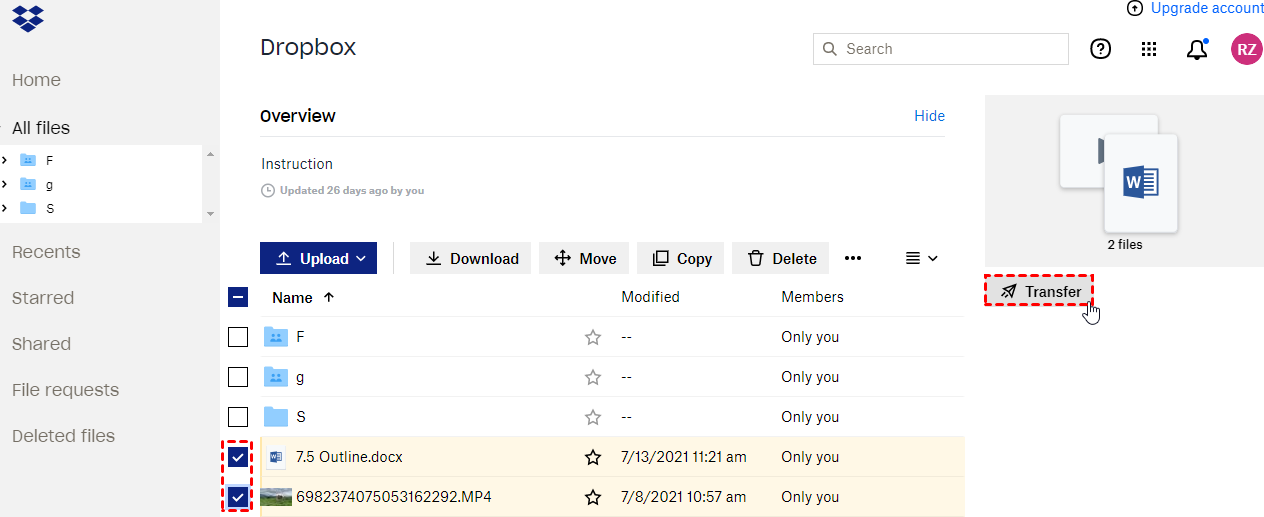Image resolution: width=1264 pixels, height=517 pixels.
Task: Star the folder named g
Action: click(x=593, y=377)
